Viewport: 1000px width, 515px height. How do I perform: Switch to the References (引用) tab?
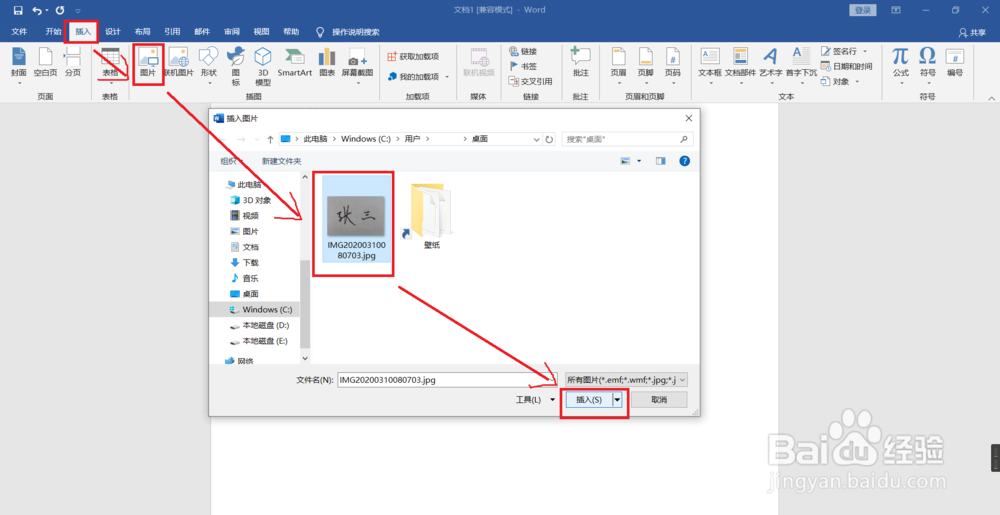click(172, 32)
